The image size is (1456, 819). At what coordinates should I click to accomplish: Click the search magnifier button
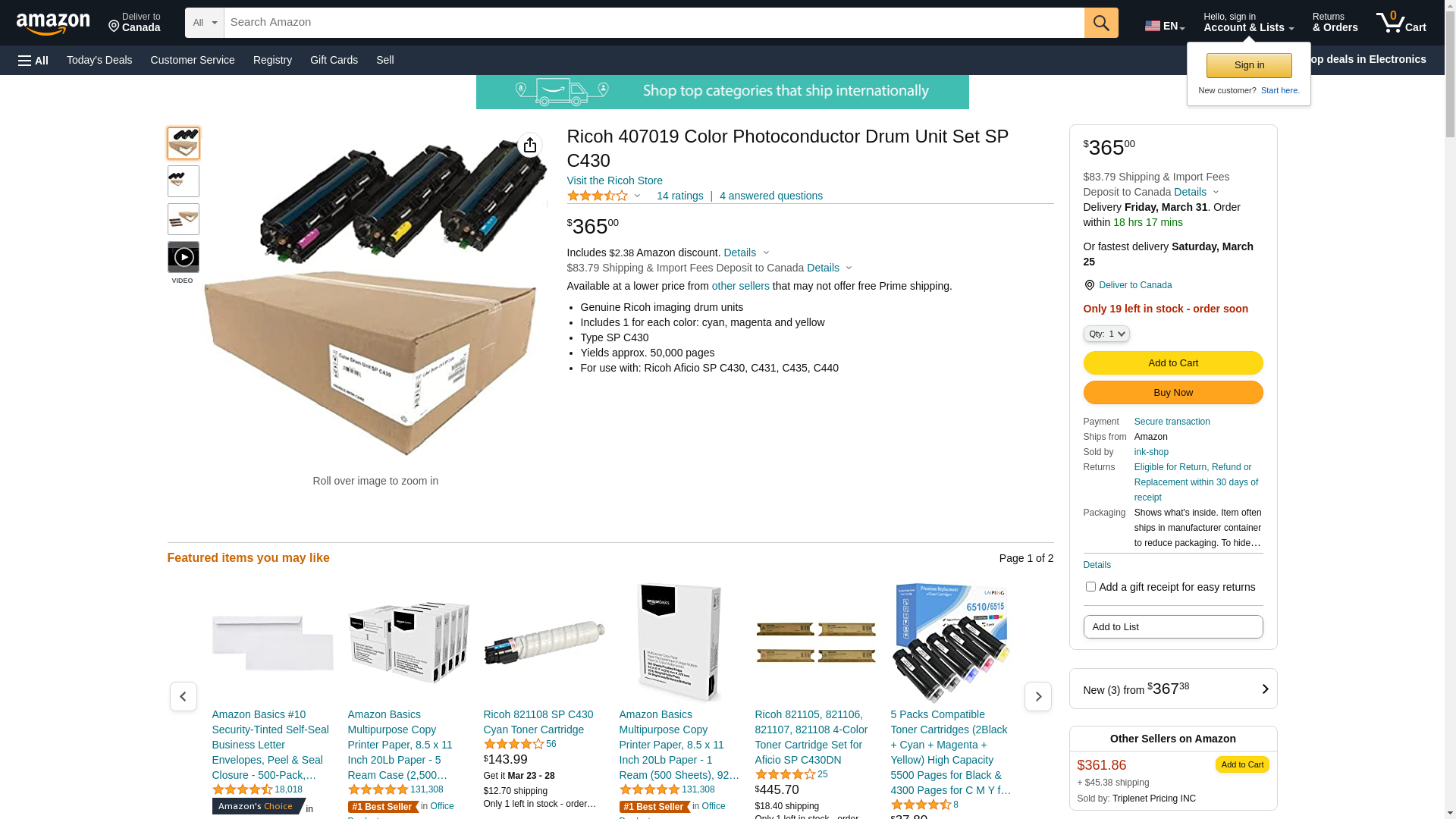click(x=1101, y=23)
